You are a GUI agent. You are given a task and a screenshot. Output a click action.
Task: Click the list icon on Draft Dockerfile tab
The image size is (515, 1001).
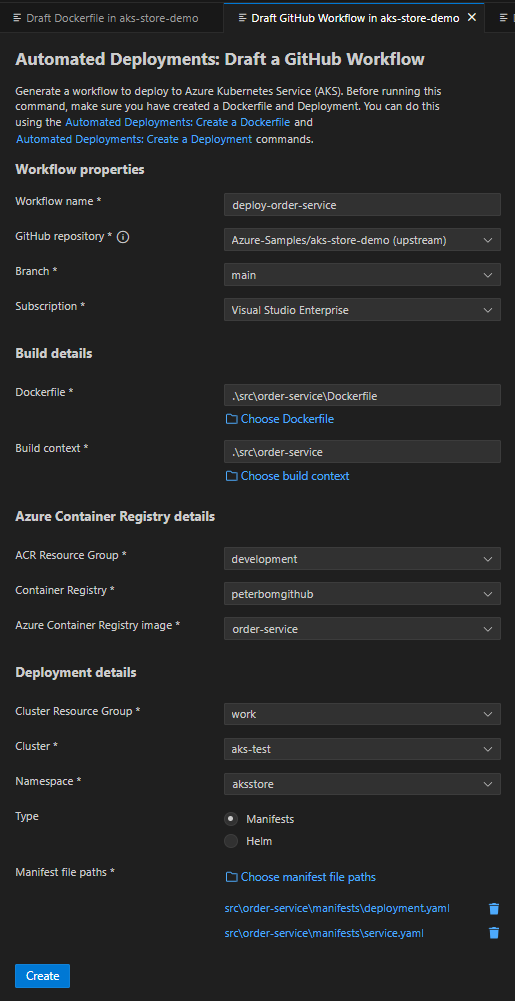[18, 18]
